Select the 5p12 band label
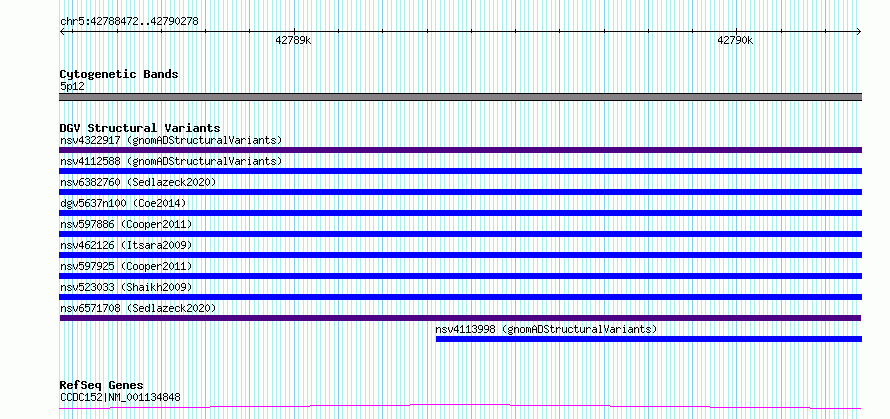This screenshot has height=419, width=890. 72,87
